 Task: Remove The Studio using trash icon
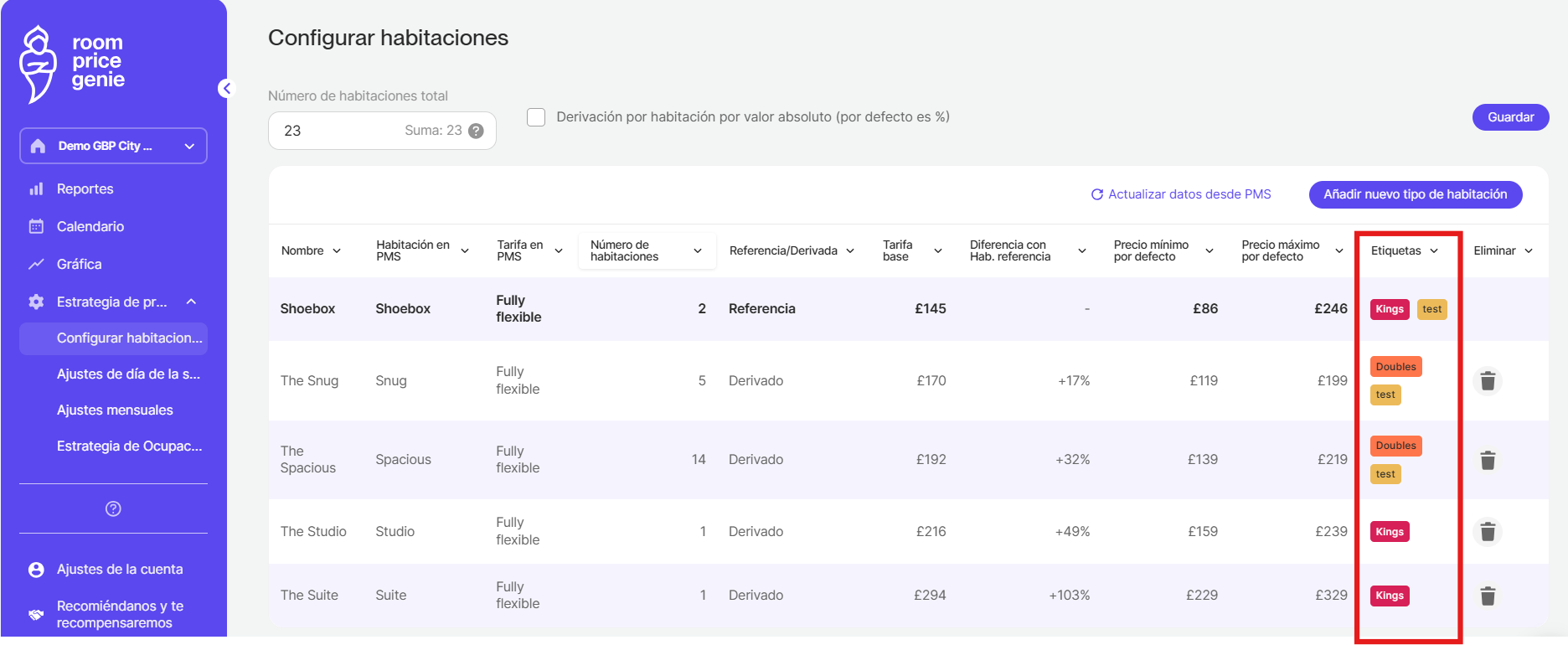[x=1488, y=532]
